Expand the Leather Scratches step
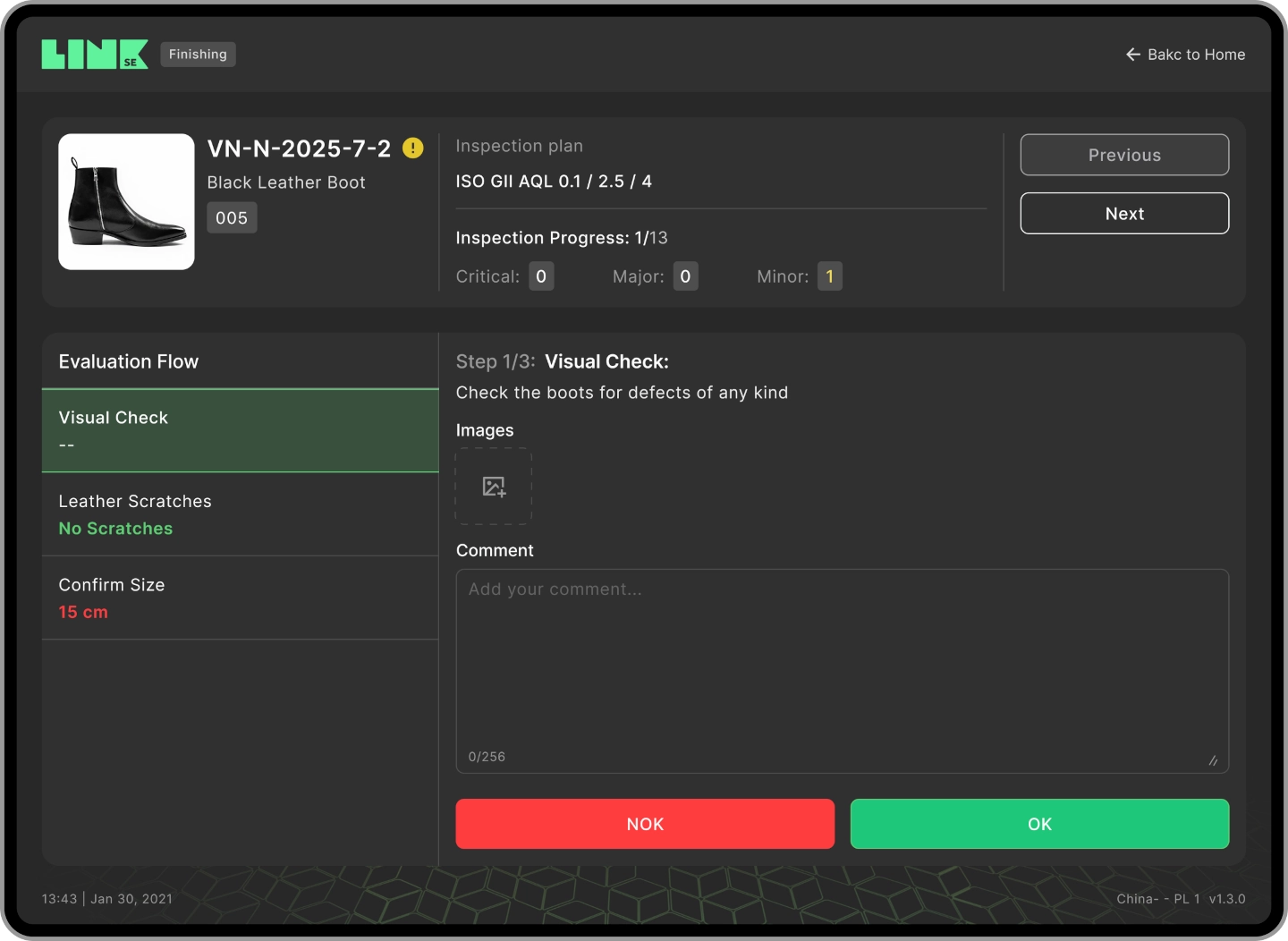Screen dimensions: 1288x941 [239, 514]
